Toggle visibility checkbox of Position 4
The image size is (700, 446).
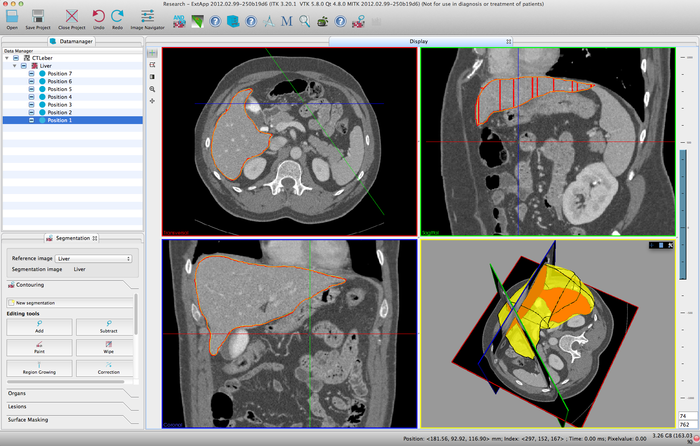coord(31,97)
